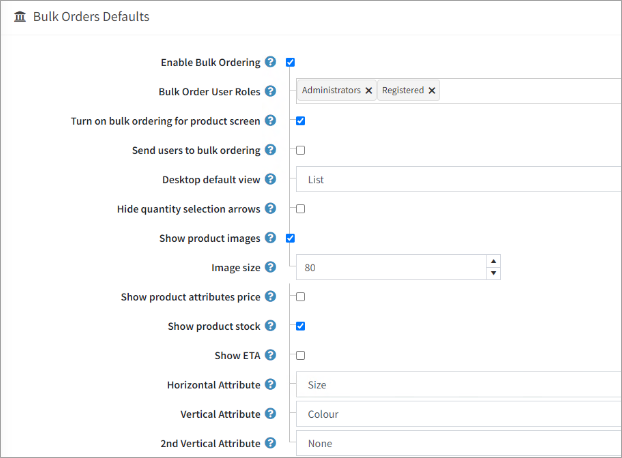Click help icon beside Horizontal Attribute
Viewport: 622px width, 458px height.
[271, 385]
